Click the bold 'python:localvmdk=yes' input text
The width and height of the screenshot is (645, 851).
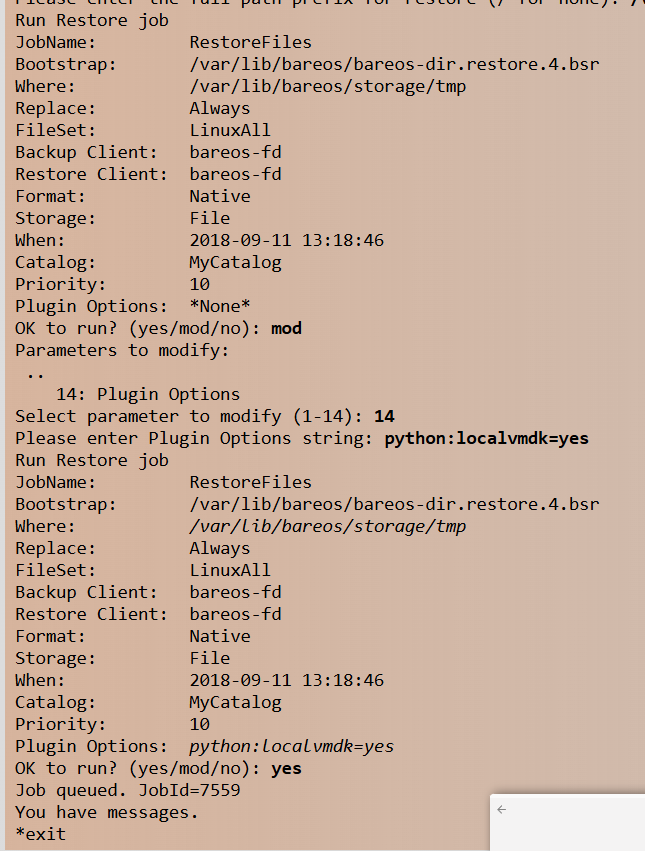coord(487,438)
